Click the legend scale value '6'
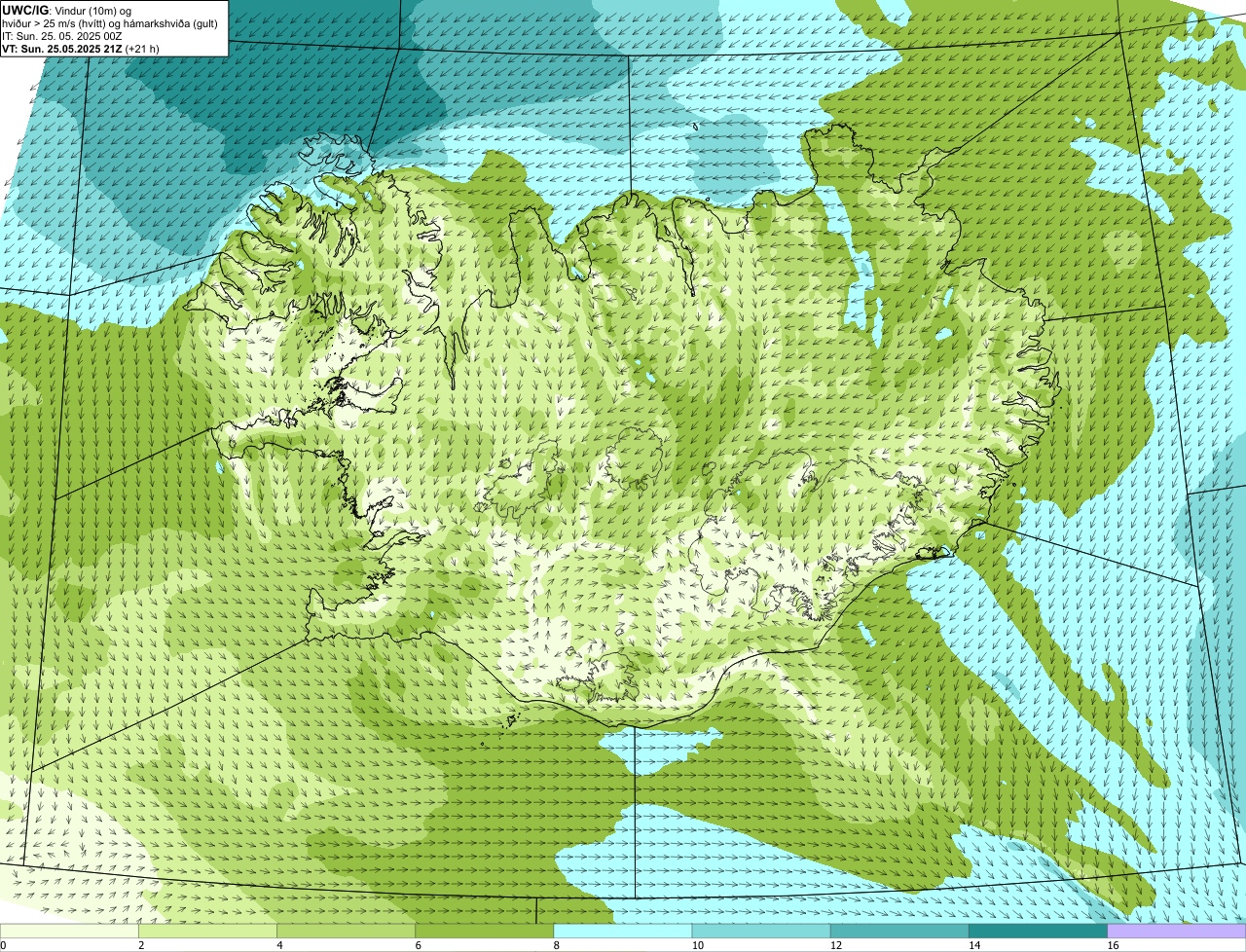 (x=418, y=945)
